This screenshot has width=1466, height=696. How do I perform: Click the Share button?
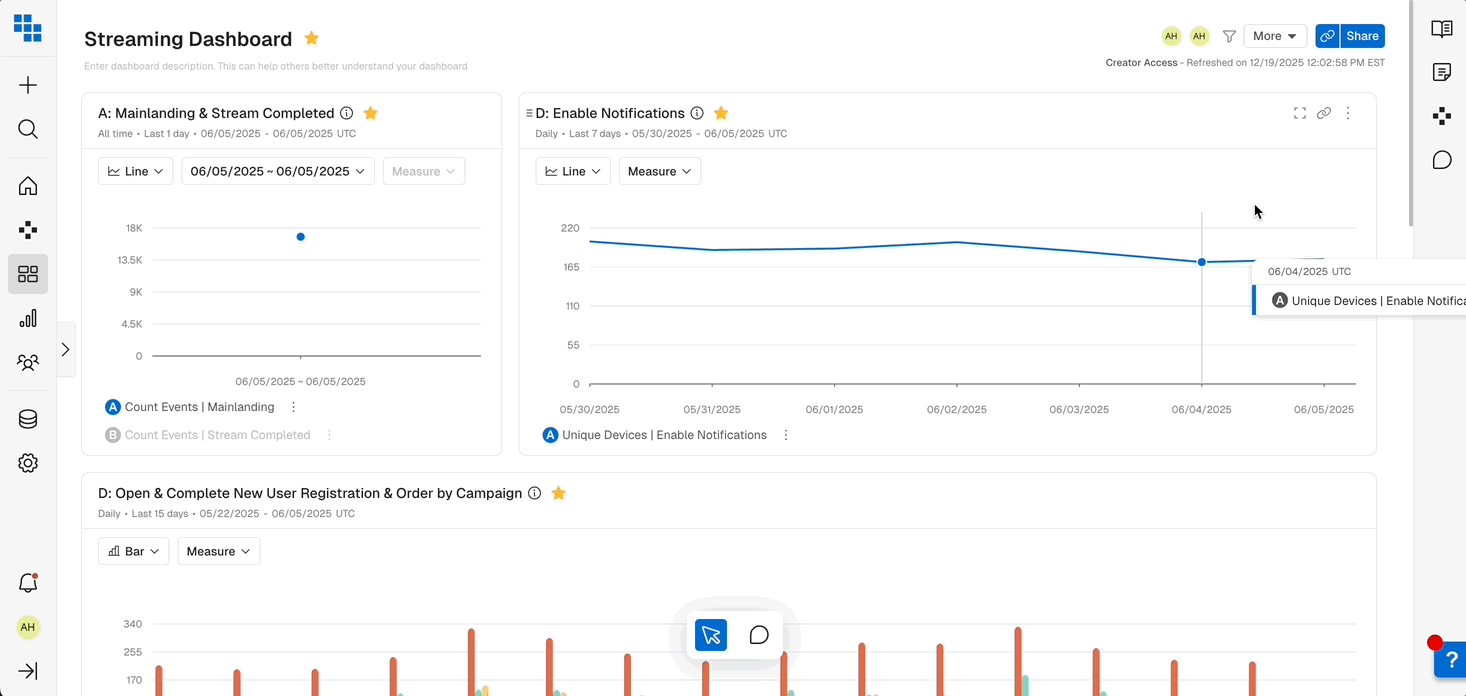click(1362, 36)
